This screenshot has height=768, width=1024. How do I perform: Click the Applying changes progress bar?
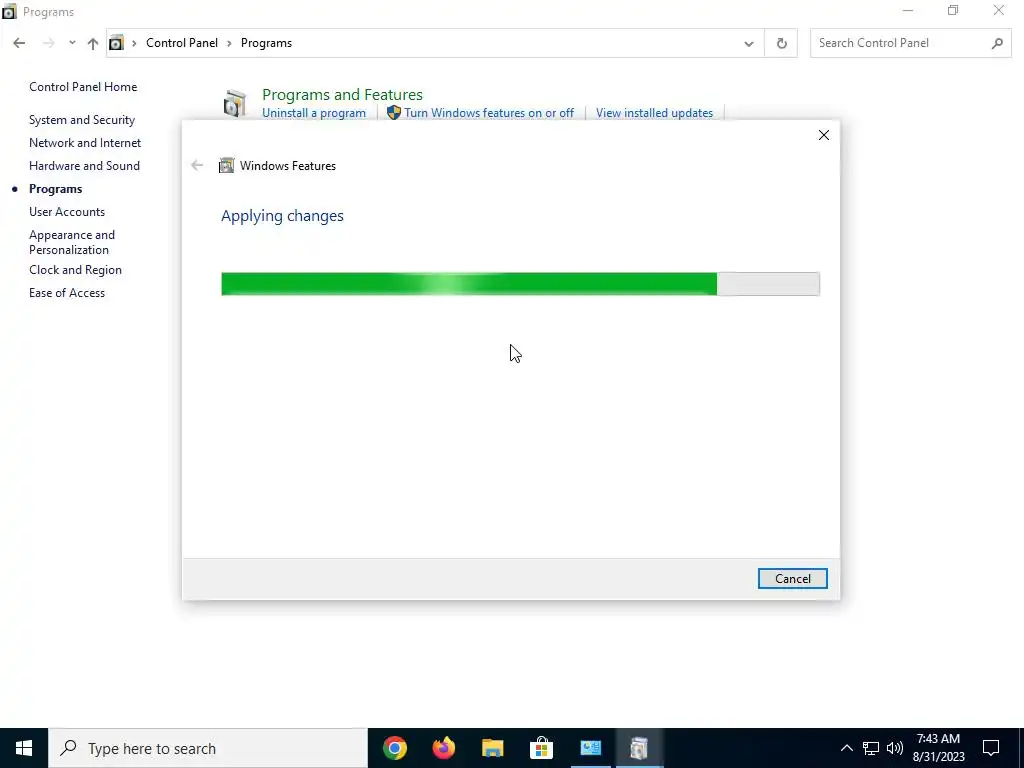[520, 284]
